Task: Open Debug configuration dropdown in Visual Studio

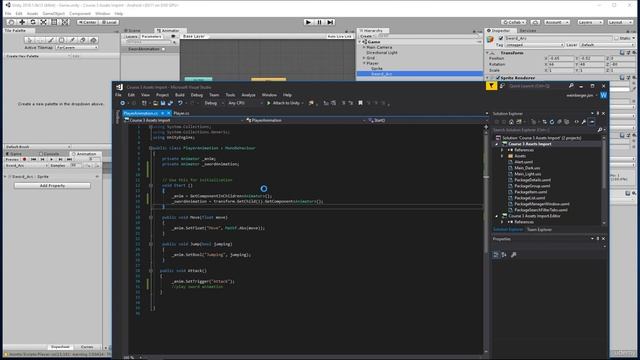Action: coord(213,103)
